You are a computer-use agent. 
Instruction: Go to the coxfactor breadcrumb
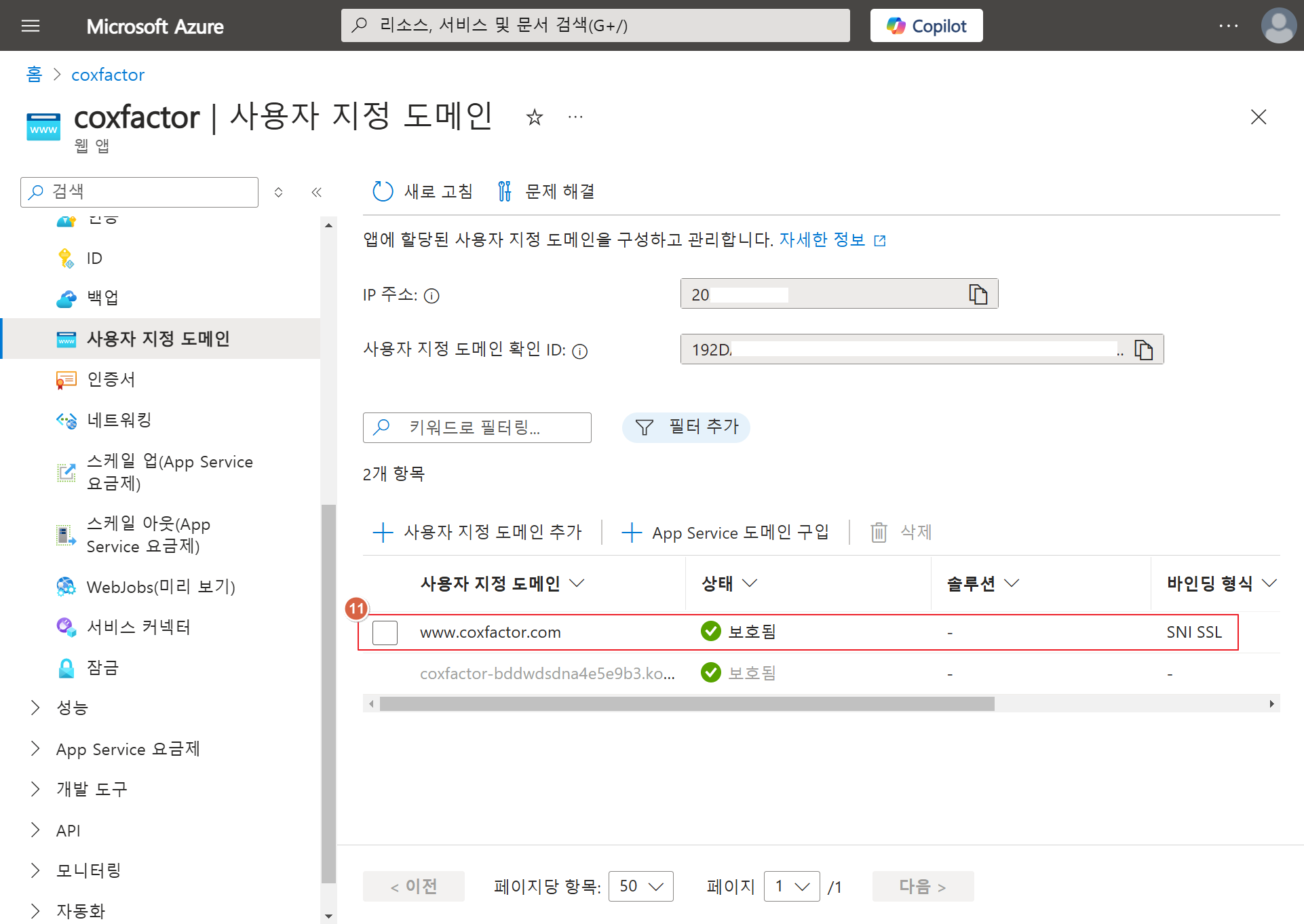[x=108, y=75]
